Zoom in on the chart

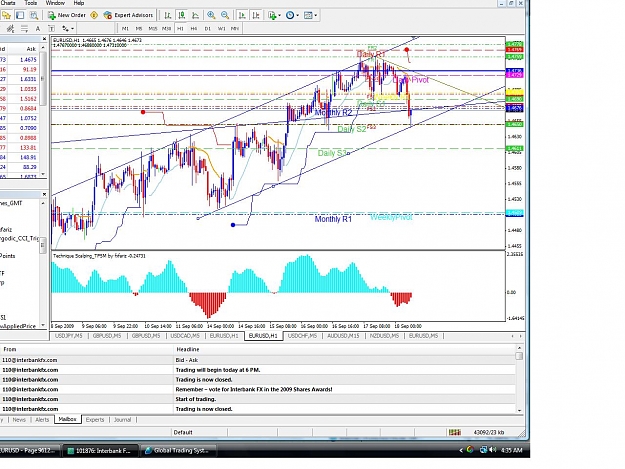[211, 15]
